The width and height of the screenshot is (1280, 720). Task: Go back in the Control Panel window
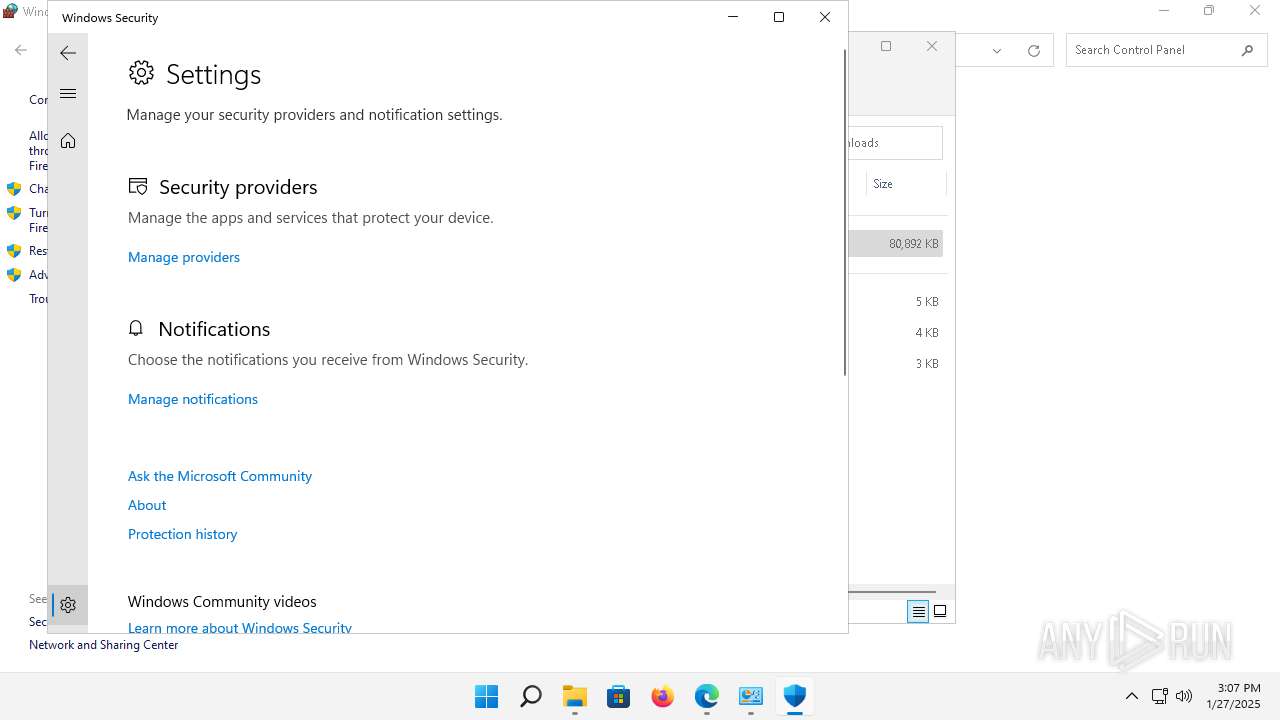[x=21, y=50]
